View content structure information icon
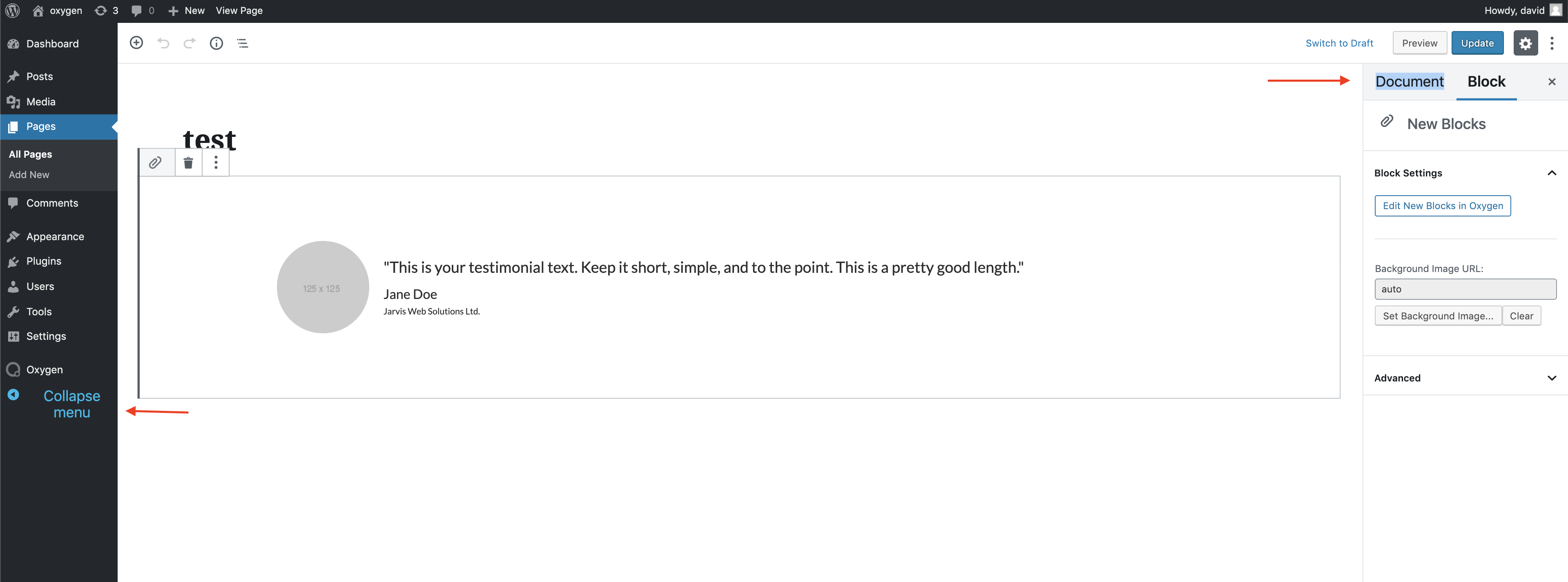The width and height of the screenshot is (1568, 582). tap(216, 42)
